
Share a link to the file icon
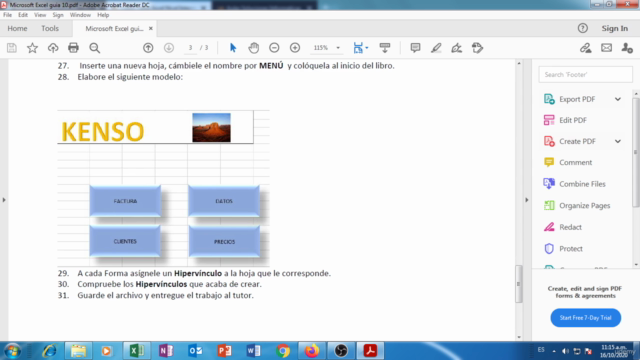point(586,48)
